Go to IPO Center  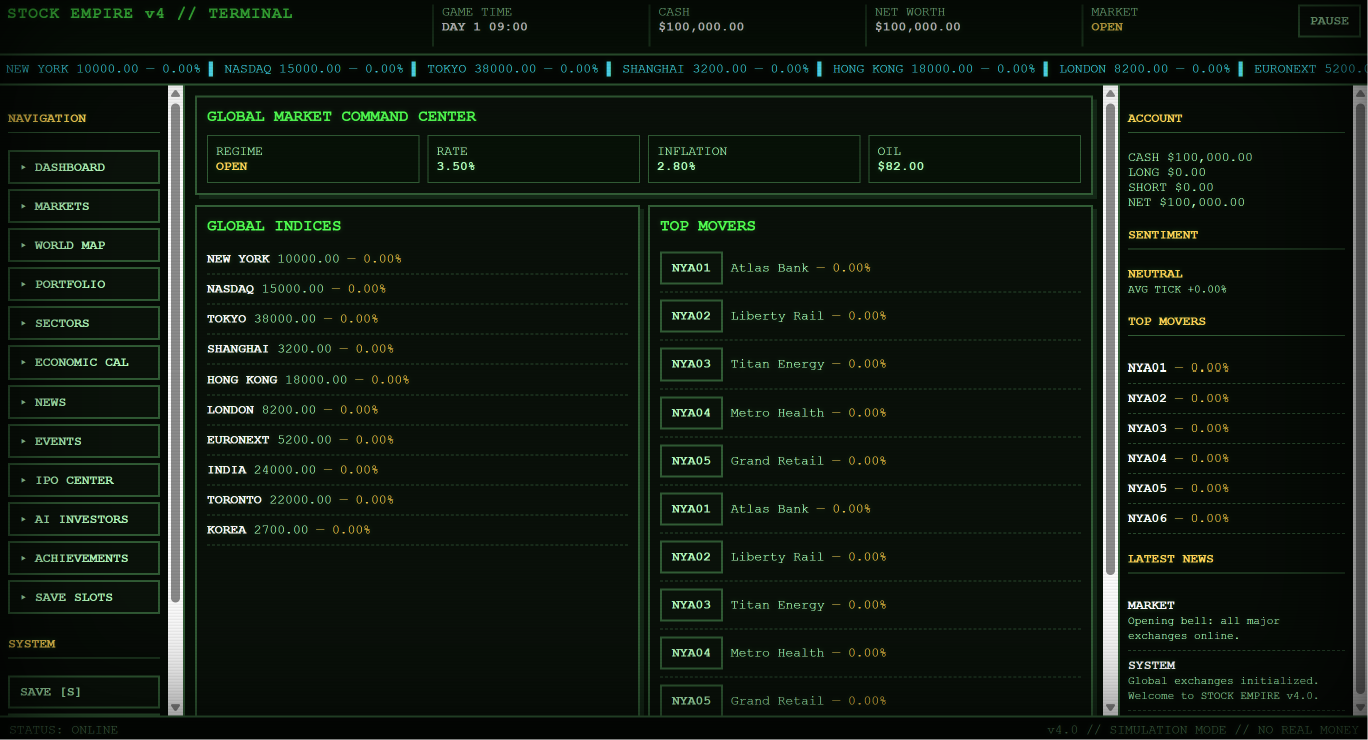pos(84,480)
